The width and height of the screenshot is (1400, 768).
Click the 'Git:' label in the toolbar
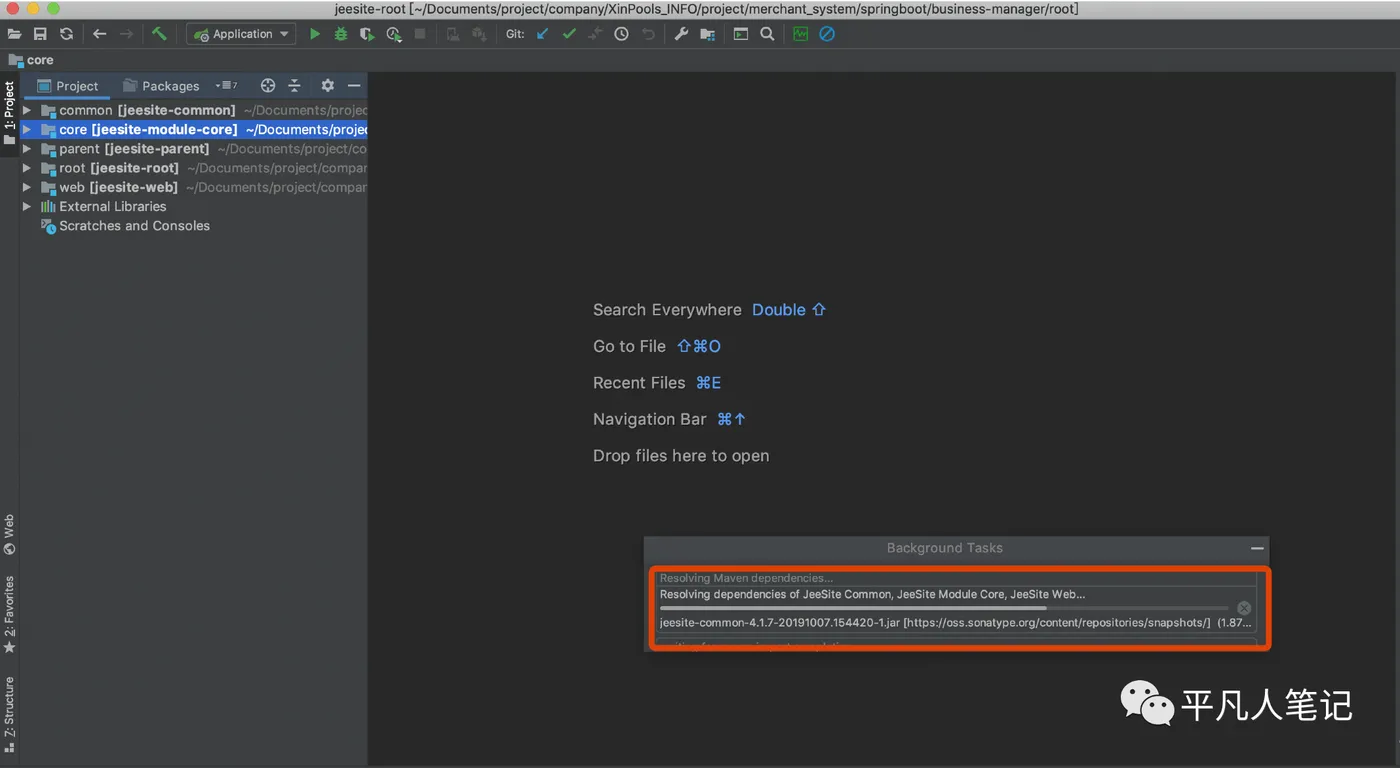[515, 34]
